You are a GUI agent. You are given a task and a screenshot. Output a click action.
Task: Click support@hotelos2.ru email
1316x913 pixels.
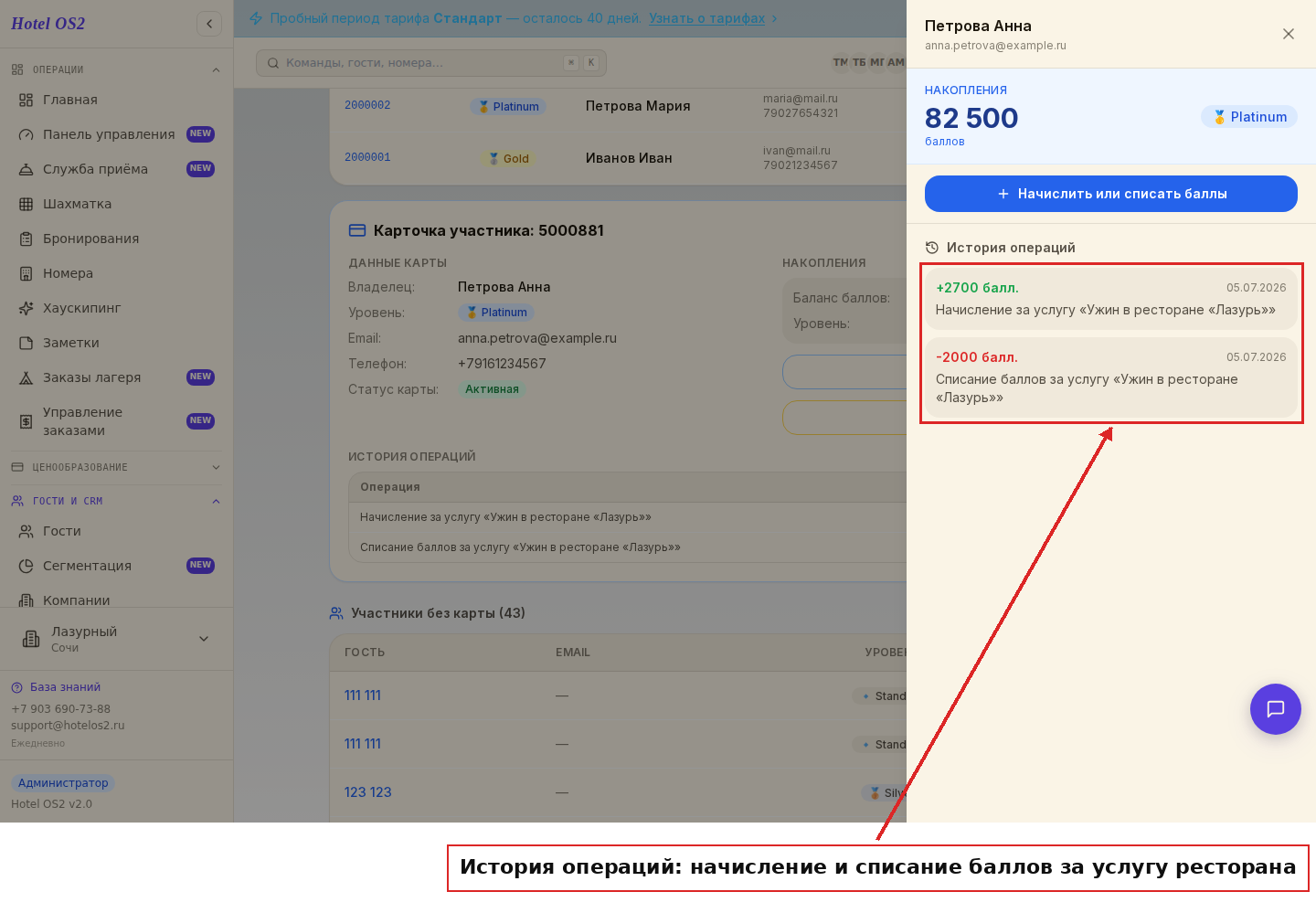[x=68, y=726]
